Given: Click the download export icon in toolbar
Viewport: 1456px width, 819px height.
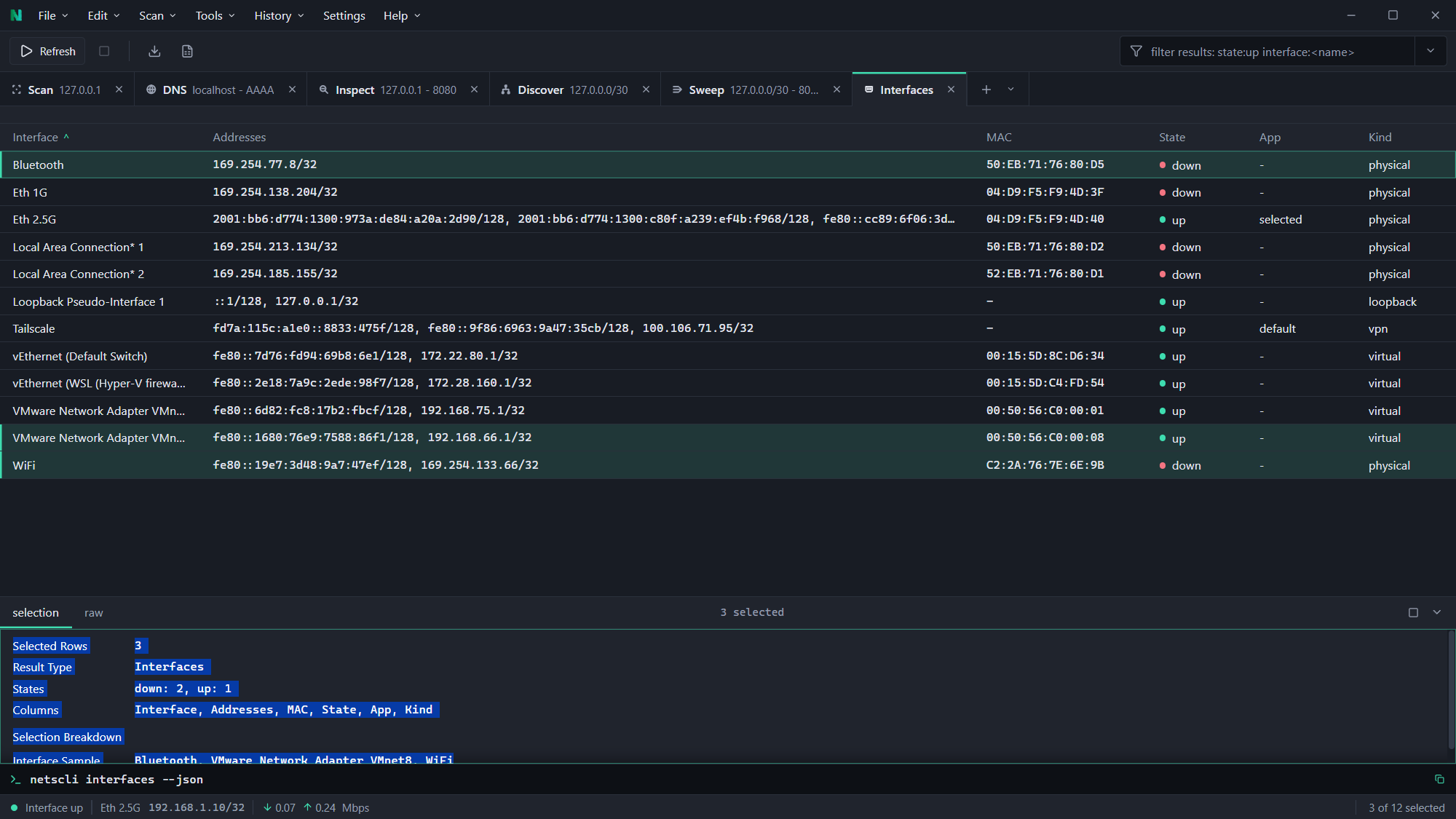Looking at the screenshot, I should [154, 51].
